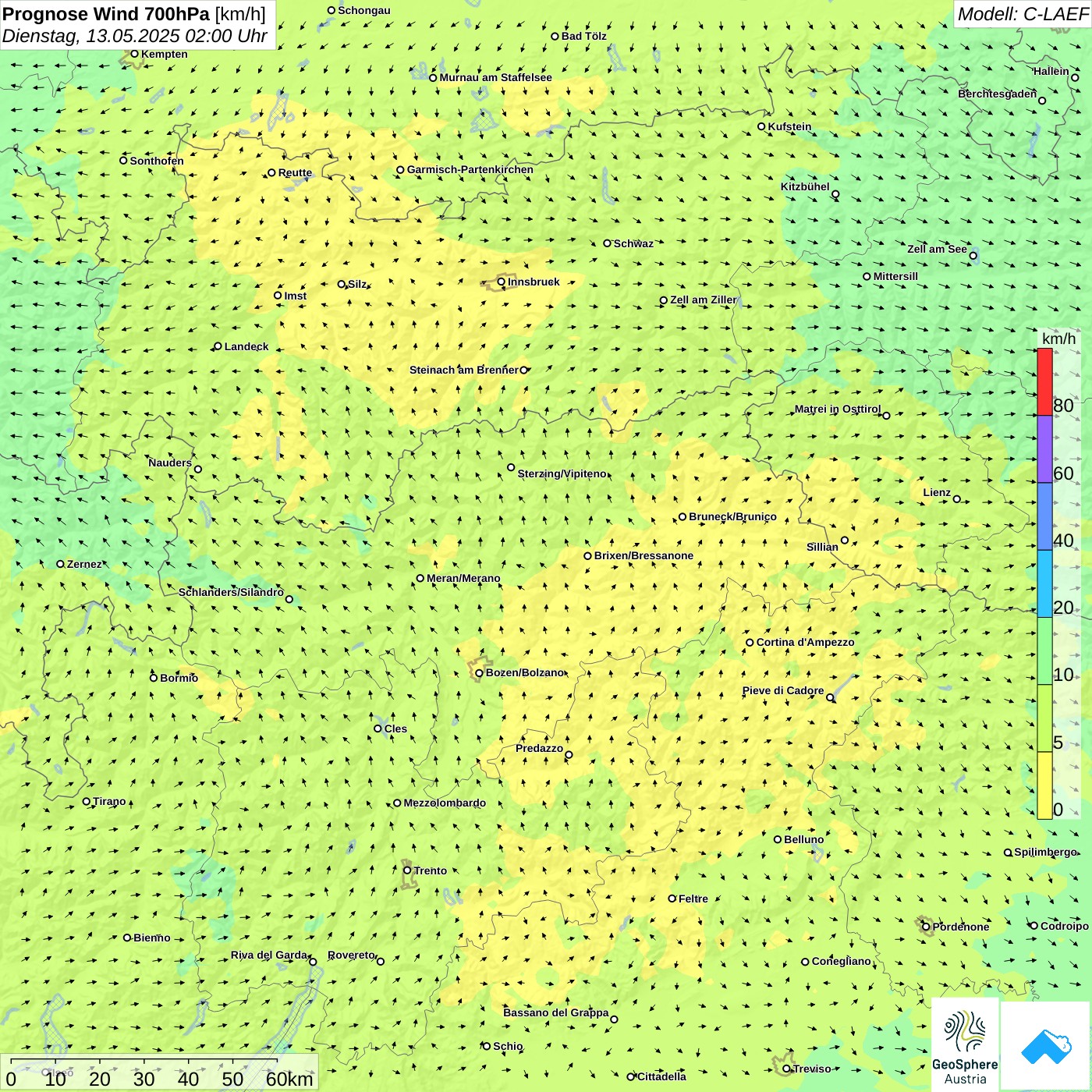Click the title 'Prognose Wind 700hPa [km/h]'
The height and width of the screenshot is (1092, 1092).
134,14
